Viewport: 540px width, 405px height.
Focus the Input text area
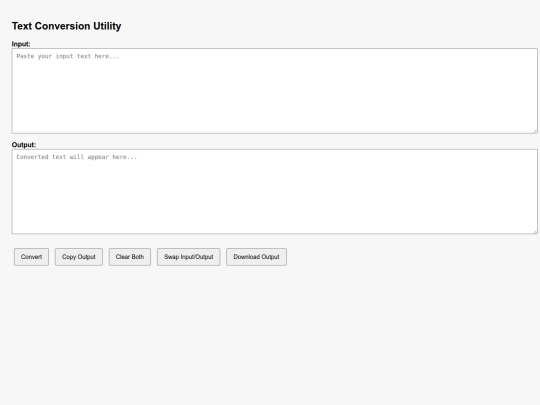point(275,91)
